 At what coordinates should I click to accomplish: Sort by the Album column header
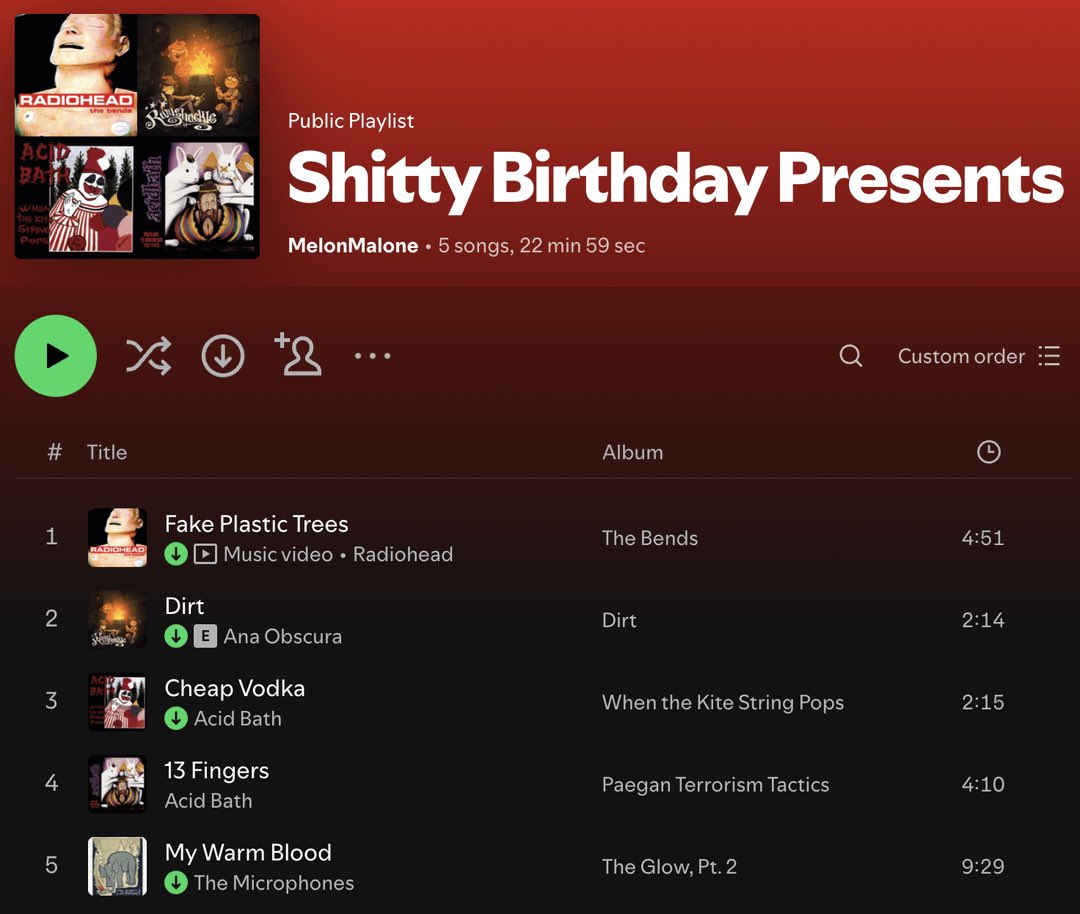click(x=632, y=452)
